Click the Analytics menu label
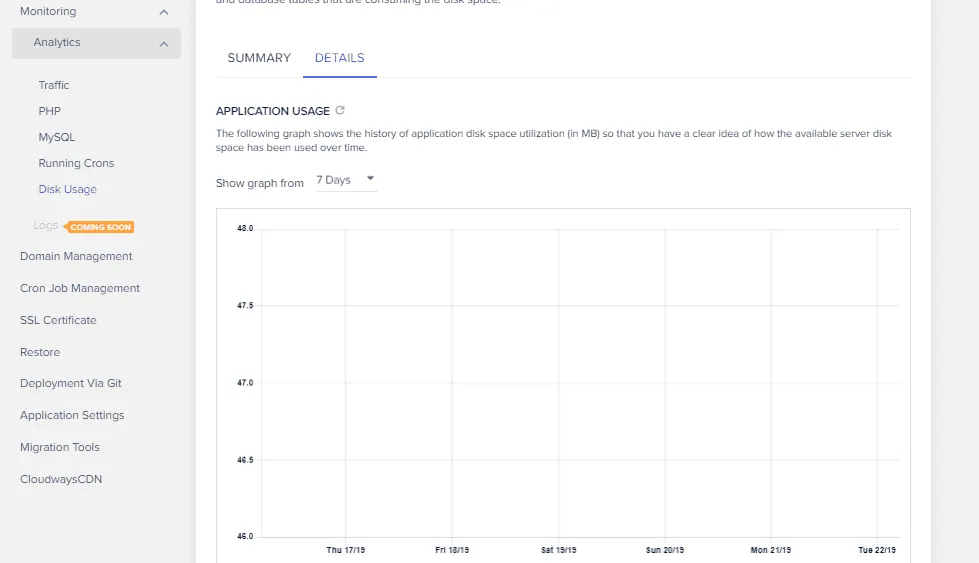Image resolution: width=979 pixels, height=563 pixels. coord(57,42)
